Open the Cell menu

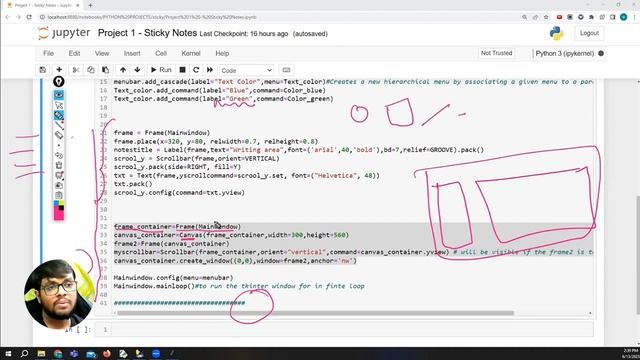[161, 53]
